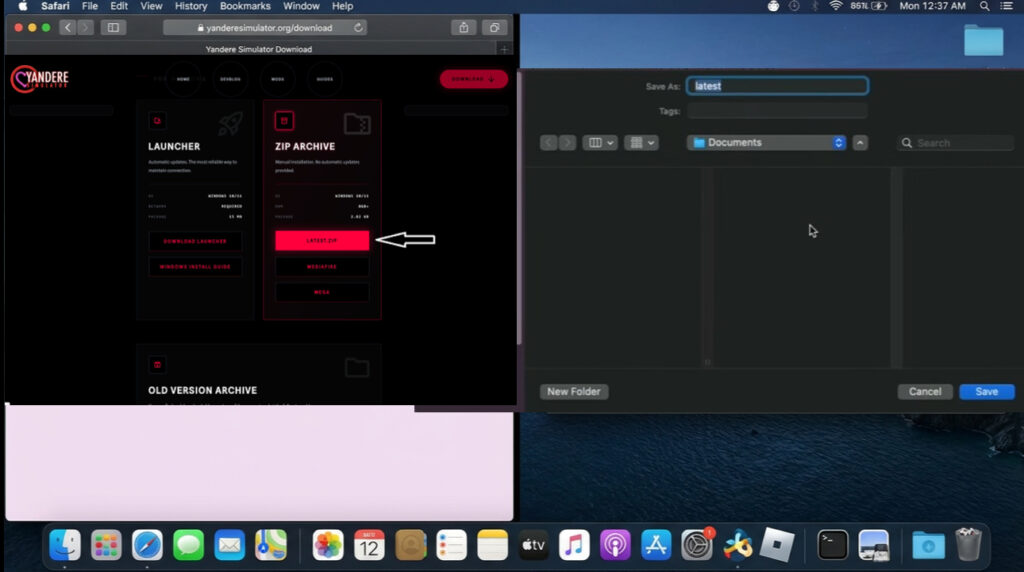Viewport: 1024px width, 572px height.
Task: Click the red LATEST ZIP button
Action: click(322, 240)
